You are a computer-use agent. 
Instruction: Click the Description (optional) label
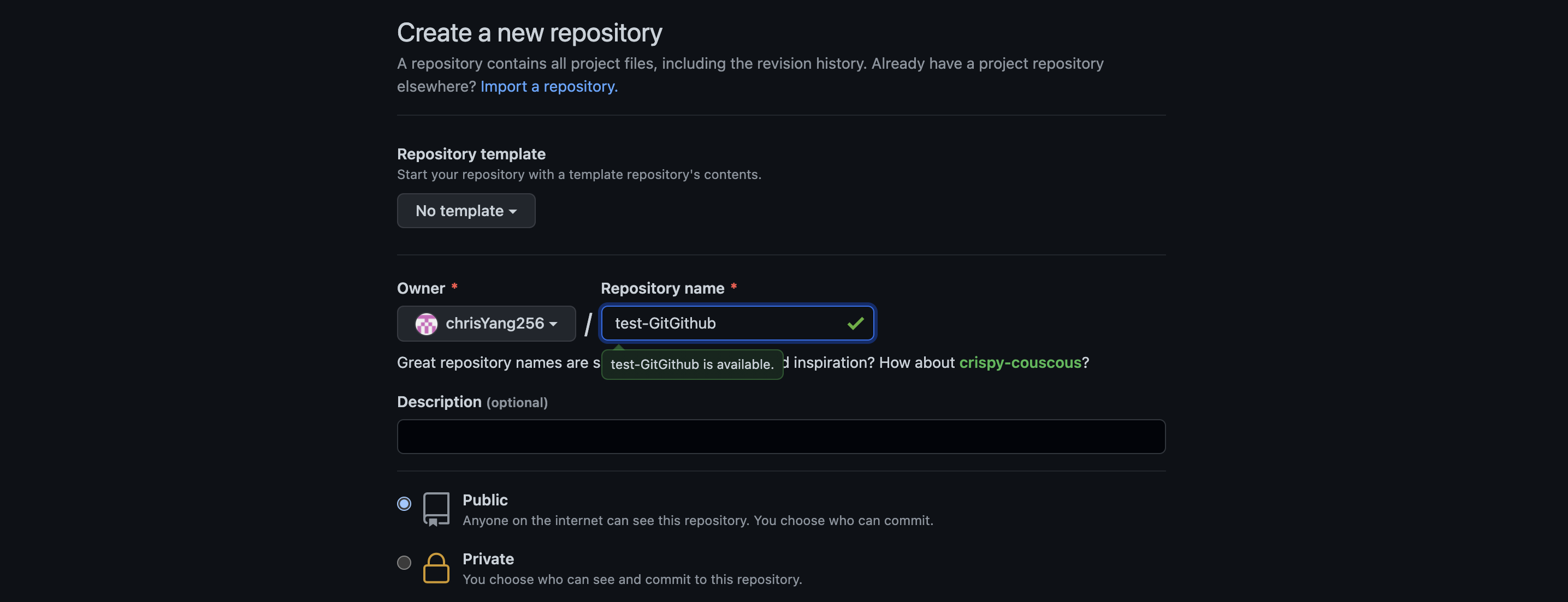[472, 402]
